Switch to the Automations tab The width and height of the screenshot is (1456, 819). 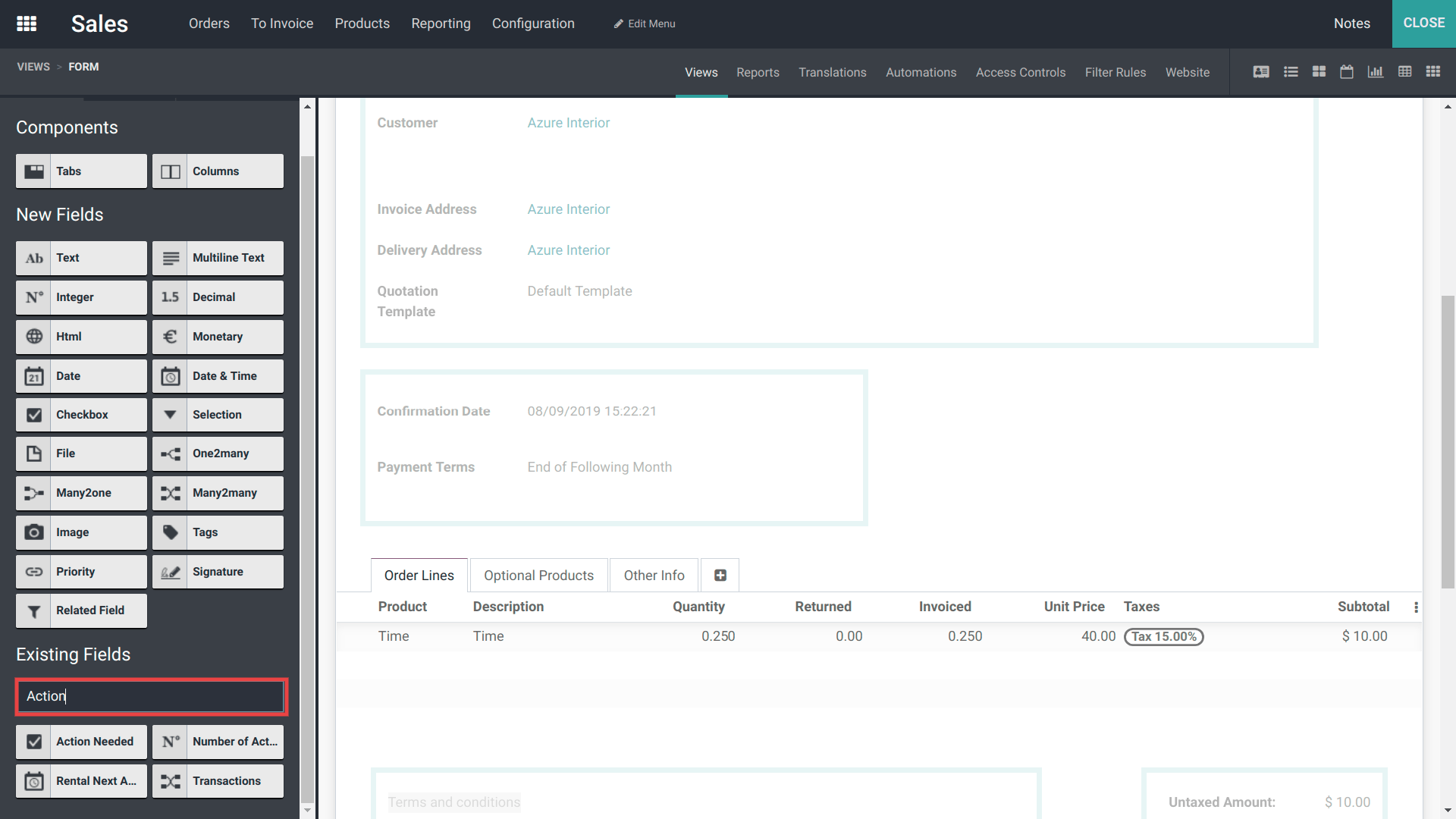tap(921, 72)
